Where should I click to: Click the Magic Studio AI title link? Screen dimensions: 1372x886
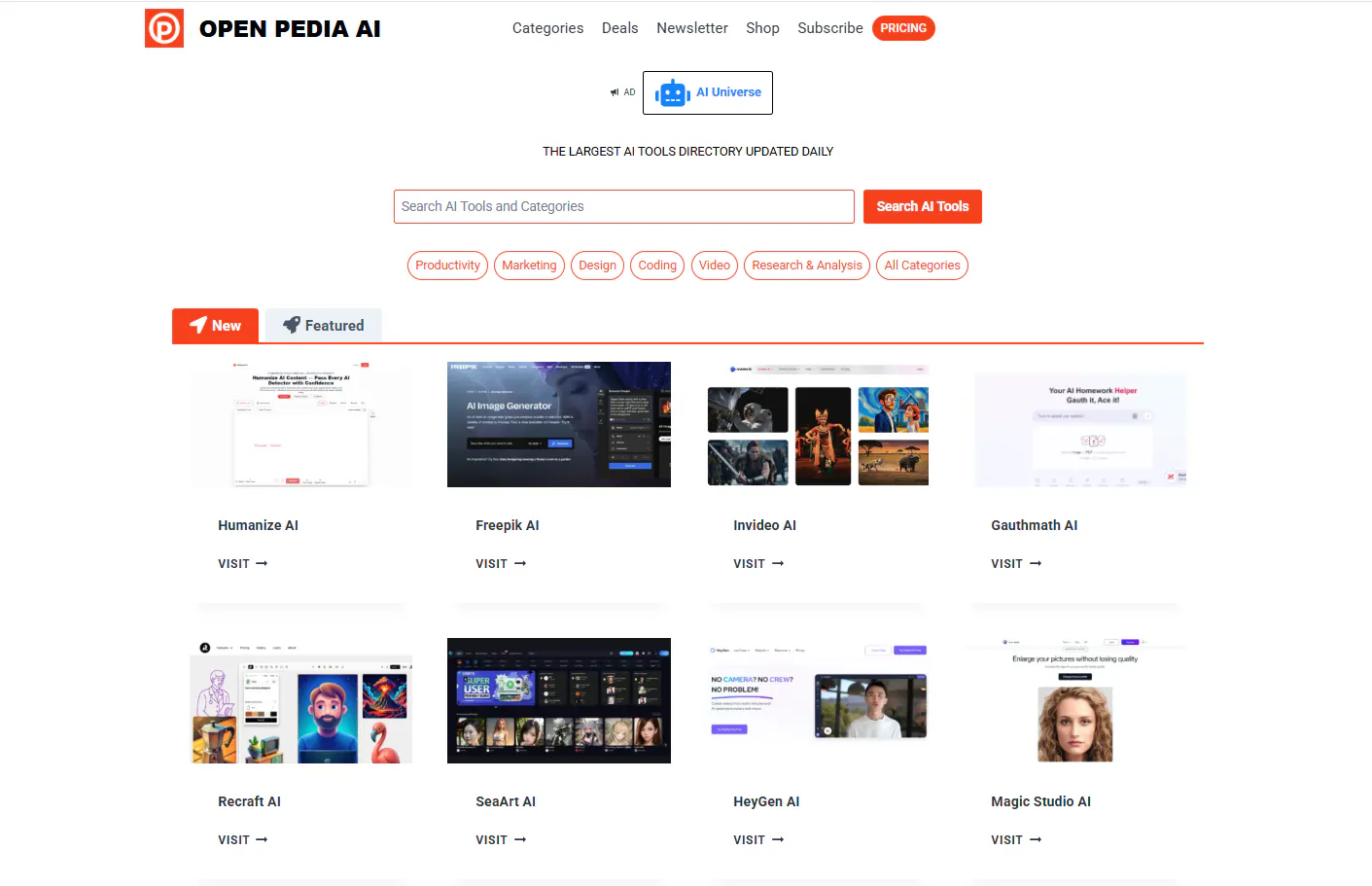pos(1040,801)
